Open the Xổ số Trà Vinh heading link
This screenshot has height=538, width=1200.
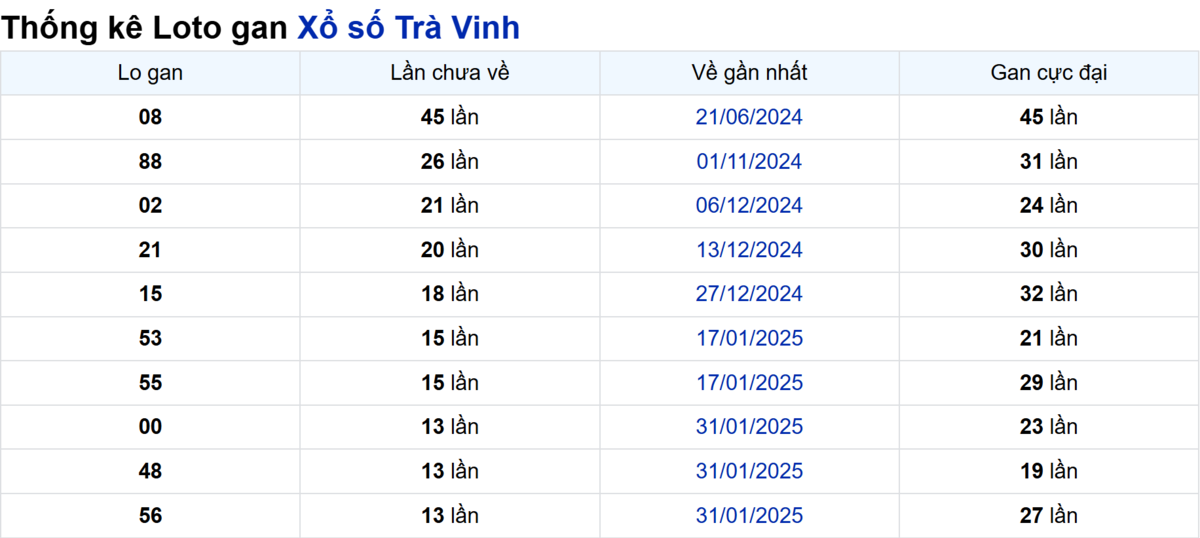coord(408,27)
